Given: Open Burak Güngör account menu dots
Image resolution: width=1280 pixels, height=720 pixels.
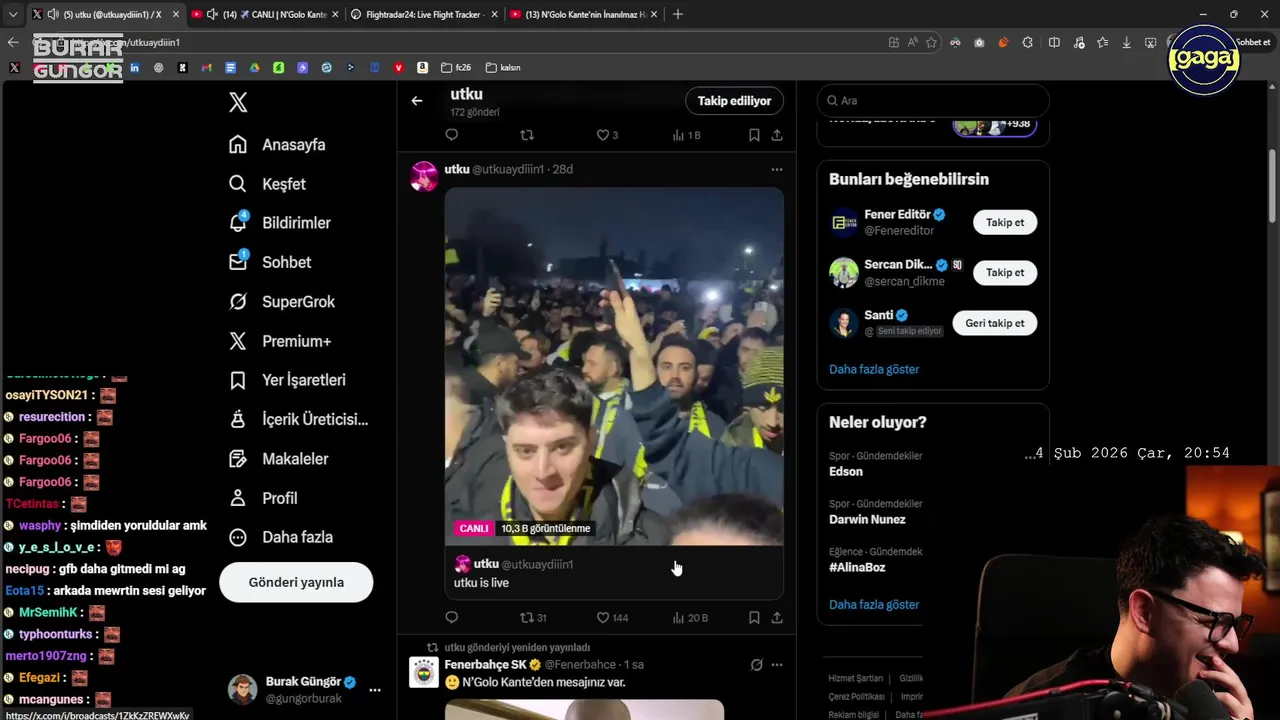Looking at the screenshot, I should click(x=375, y=690).
